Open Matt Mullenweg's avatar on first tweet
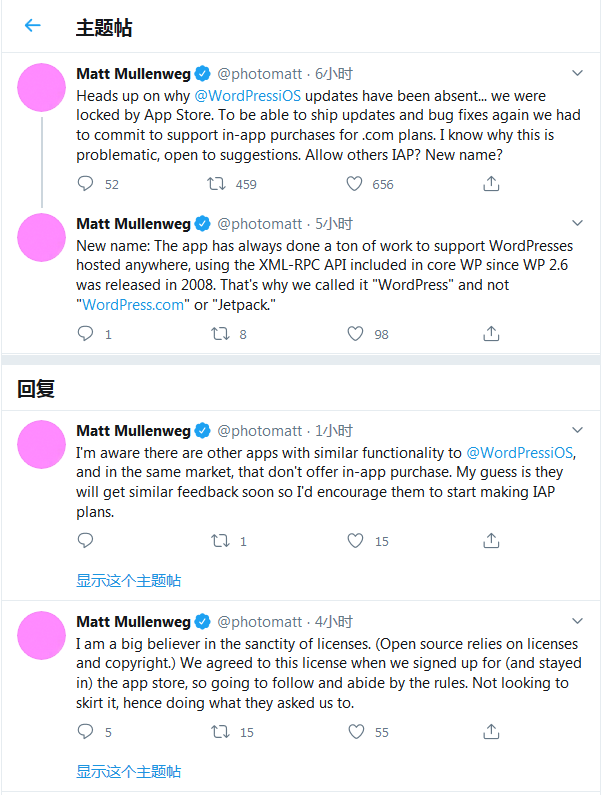This screenshot has width=604, height=795. pyautogui.click(x=43, y=88)
